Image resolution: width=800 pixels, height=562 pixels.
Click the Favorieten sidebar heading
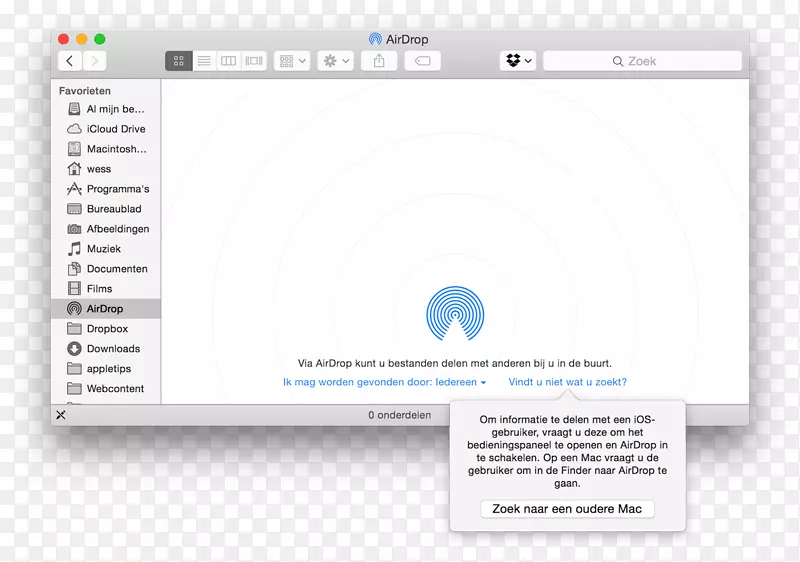pos(85,91)
